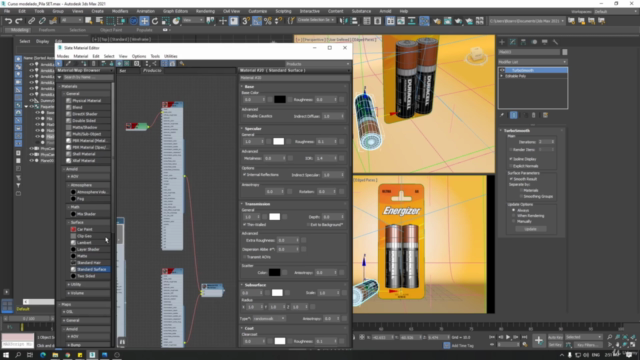Click the Play Animation button

508,337
